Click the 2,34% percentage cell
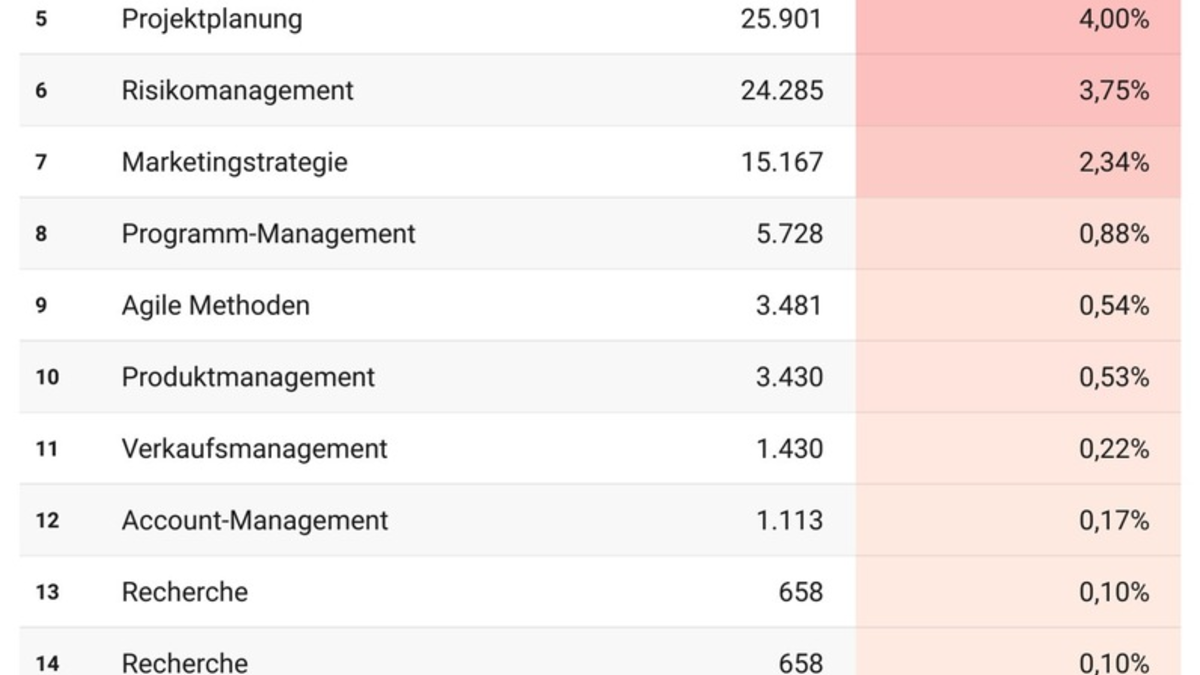 (1113, 162)
